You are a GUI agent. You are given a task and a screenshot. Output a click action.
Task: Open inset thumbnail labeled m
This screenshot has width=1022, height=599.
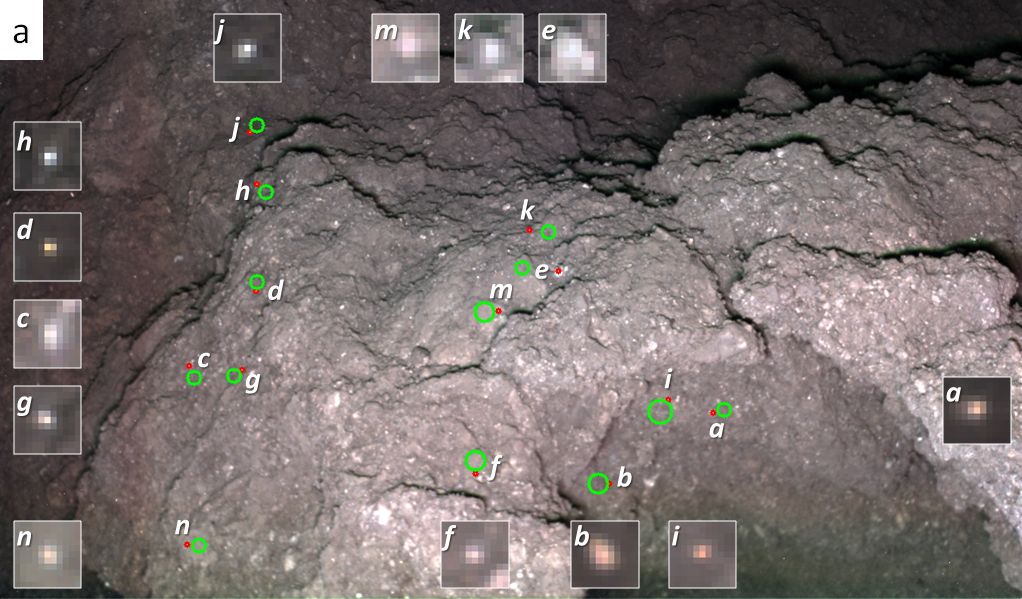pyautogui.click(x=405, y=48)
